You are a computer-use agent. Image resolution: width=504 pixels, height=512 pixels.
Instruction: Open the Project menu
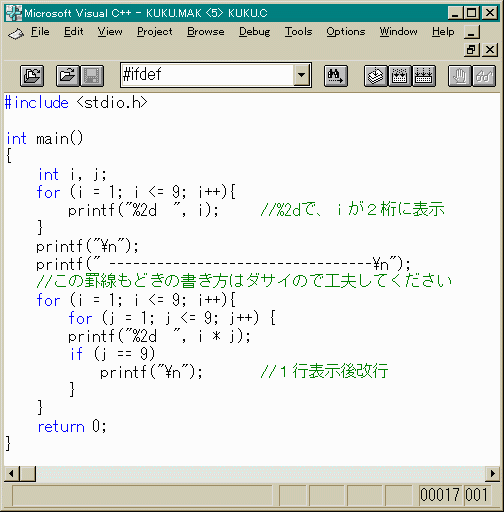click(x=155, y=32)
